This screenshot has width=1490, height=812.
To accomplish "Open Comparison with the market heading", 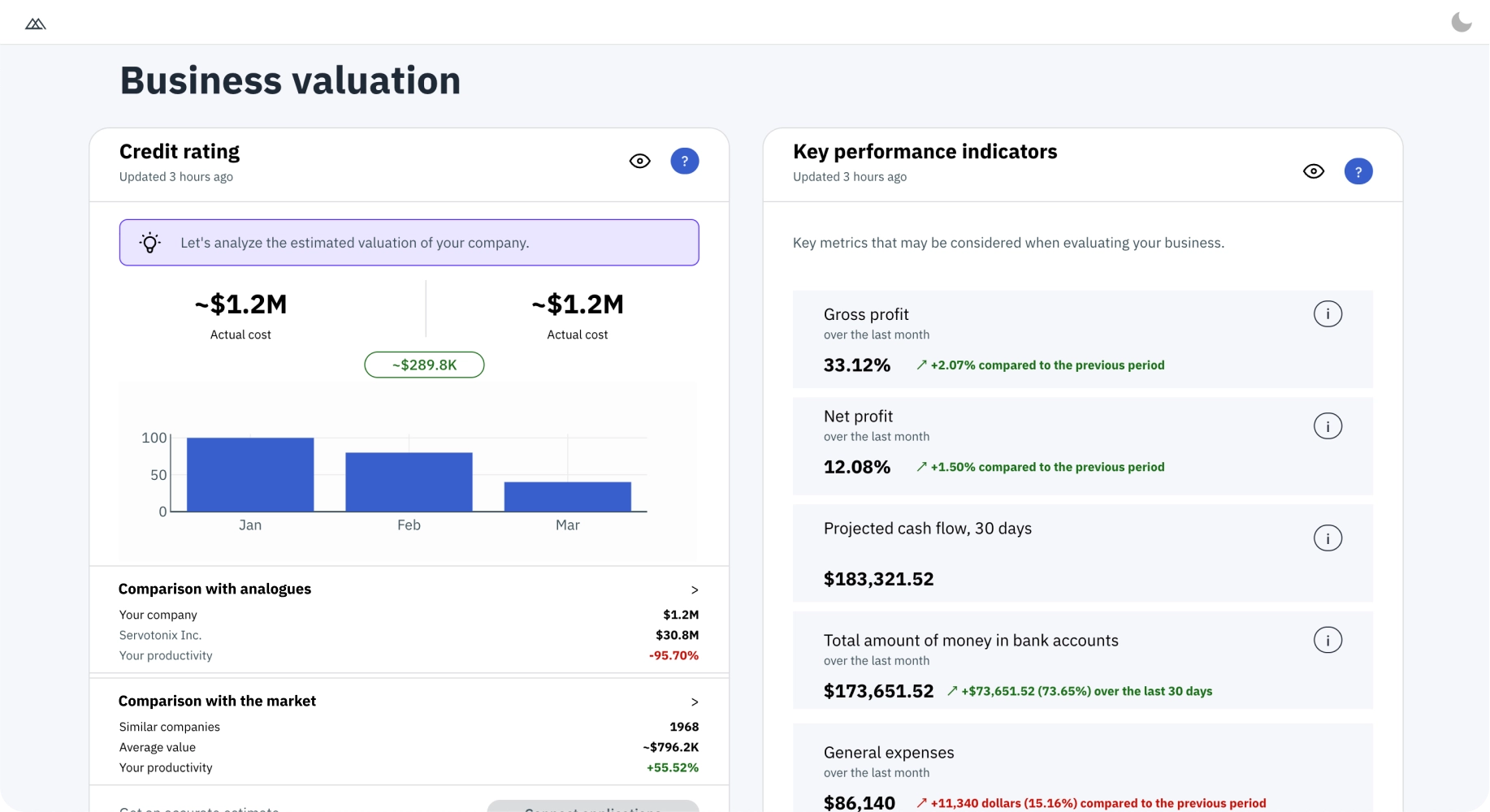I will (x=217, y=701).
